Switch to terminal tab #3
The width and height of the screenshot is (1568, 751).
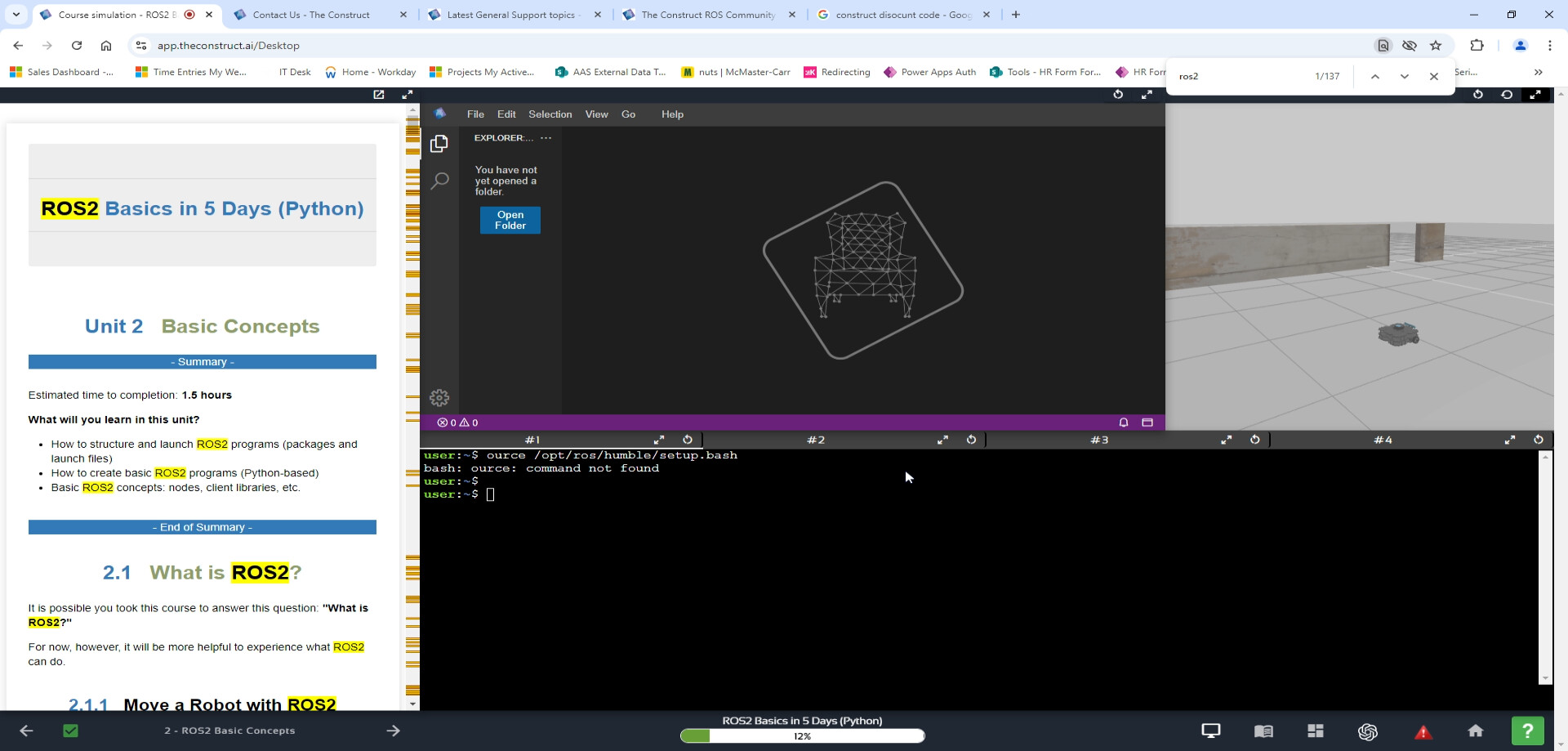coord(1099,440)
